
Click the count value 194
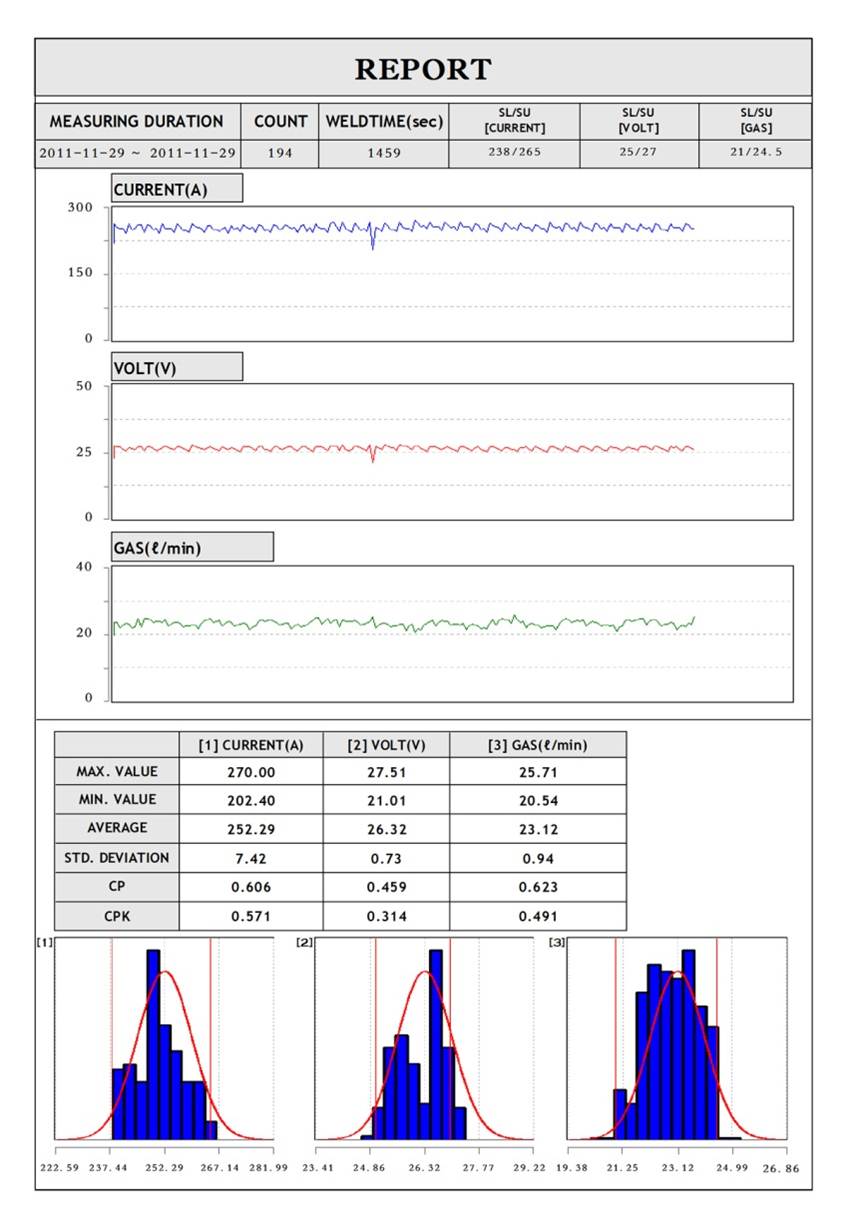pos(280,154)
